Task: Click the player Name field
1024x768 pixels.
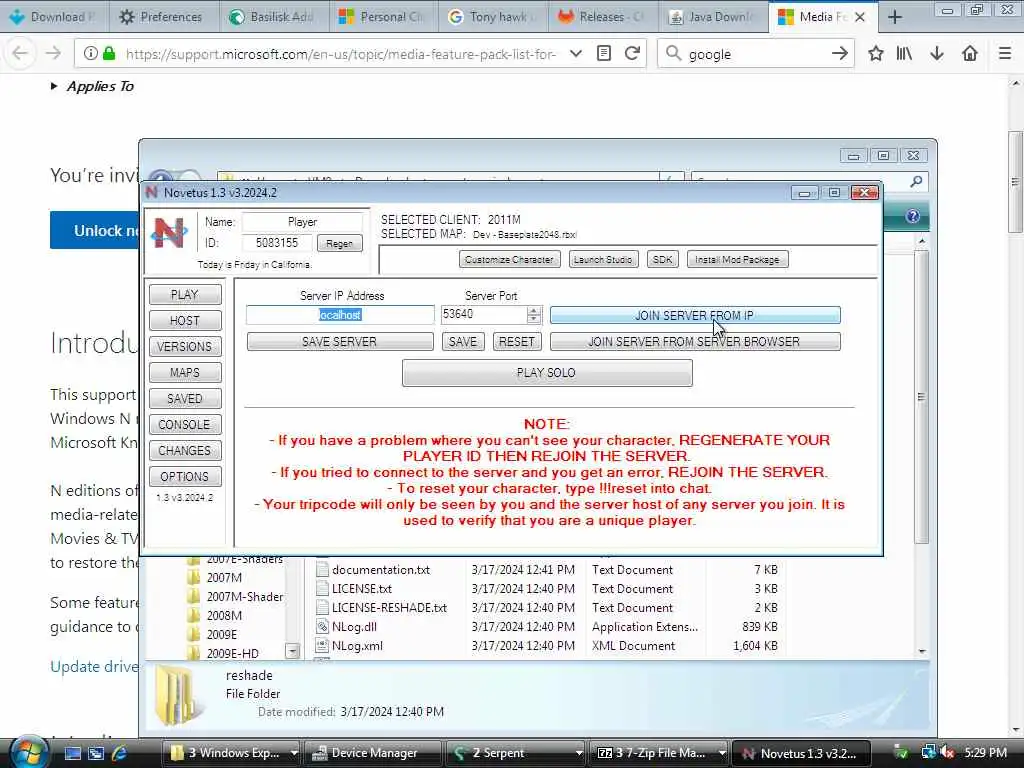Action: coord(302,222)
